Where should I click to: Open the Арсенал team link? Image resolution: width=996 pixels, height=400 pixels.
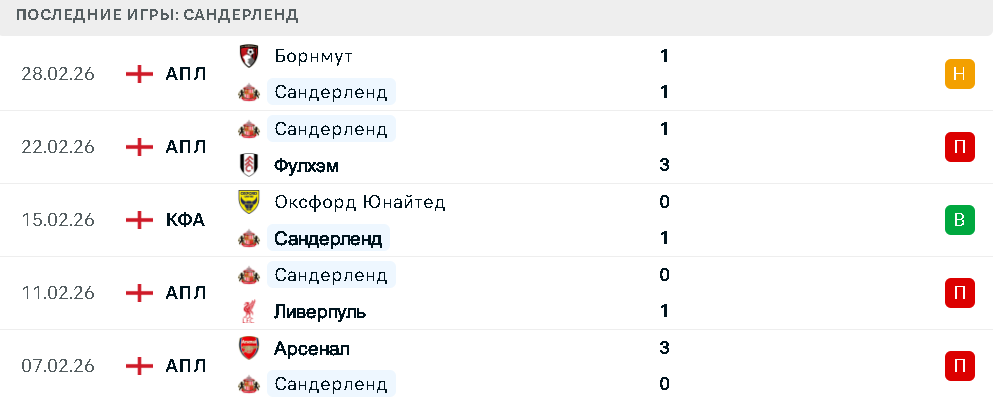point(312,348)
